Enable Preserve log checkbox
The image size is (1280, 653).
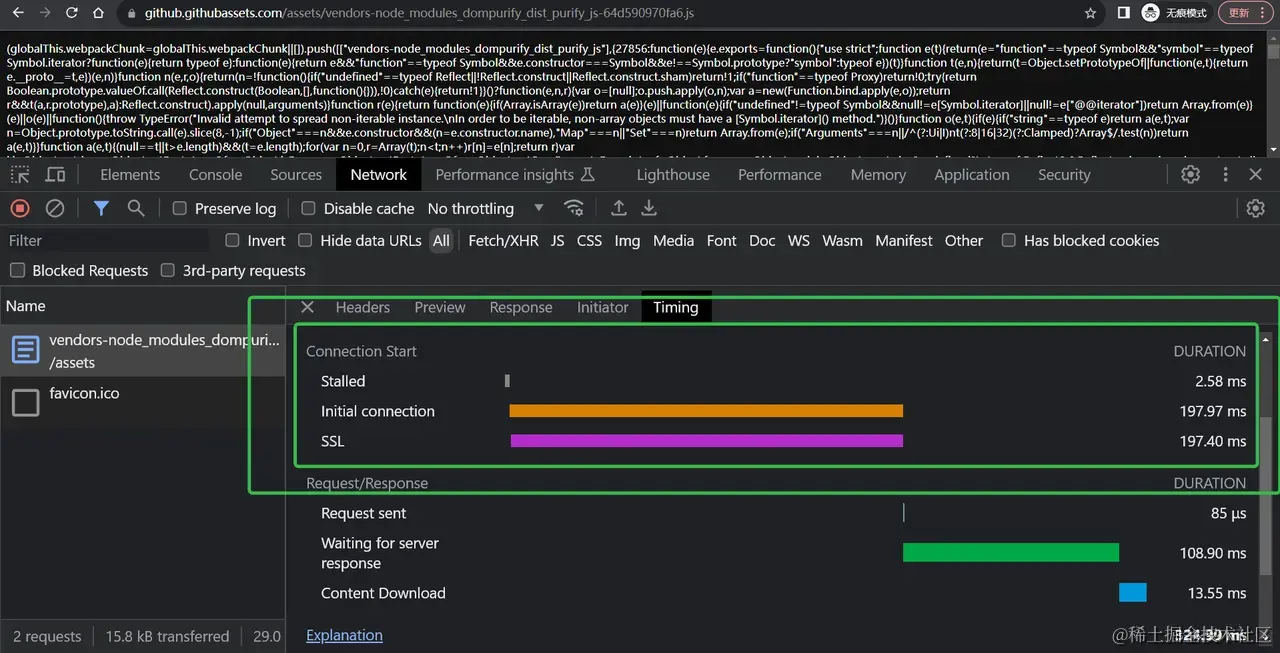[180, 209]
